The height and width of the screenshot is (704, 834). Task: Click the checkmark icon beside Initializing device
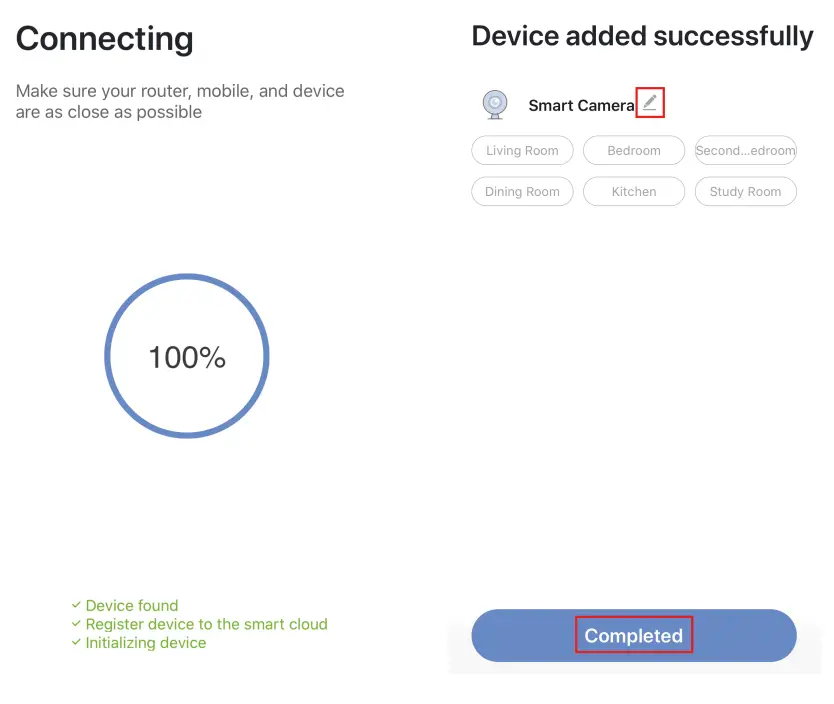click(76, 643)
